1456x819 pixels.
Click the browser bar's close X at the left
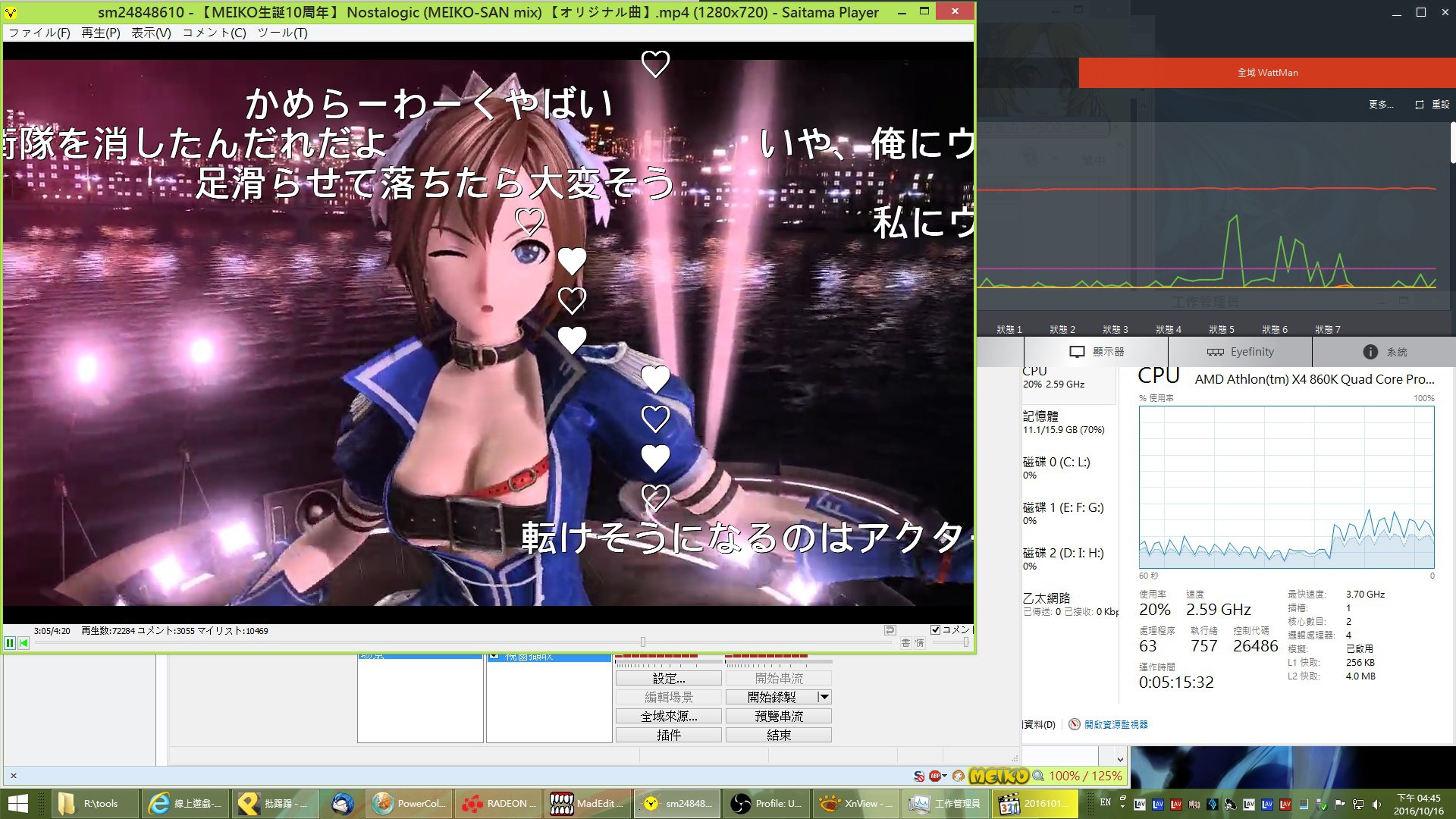(14, 776)
